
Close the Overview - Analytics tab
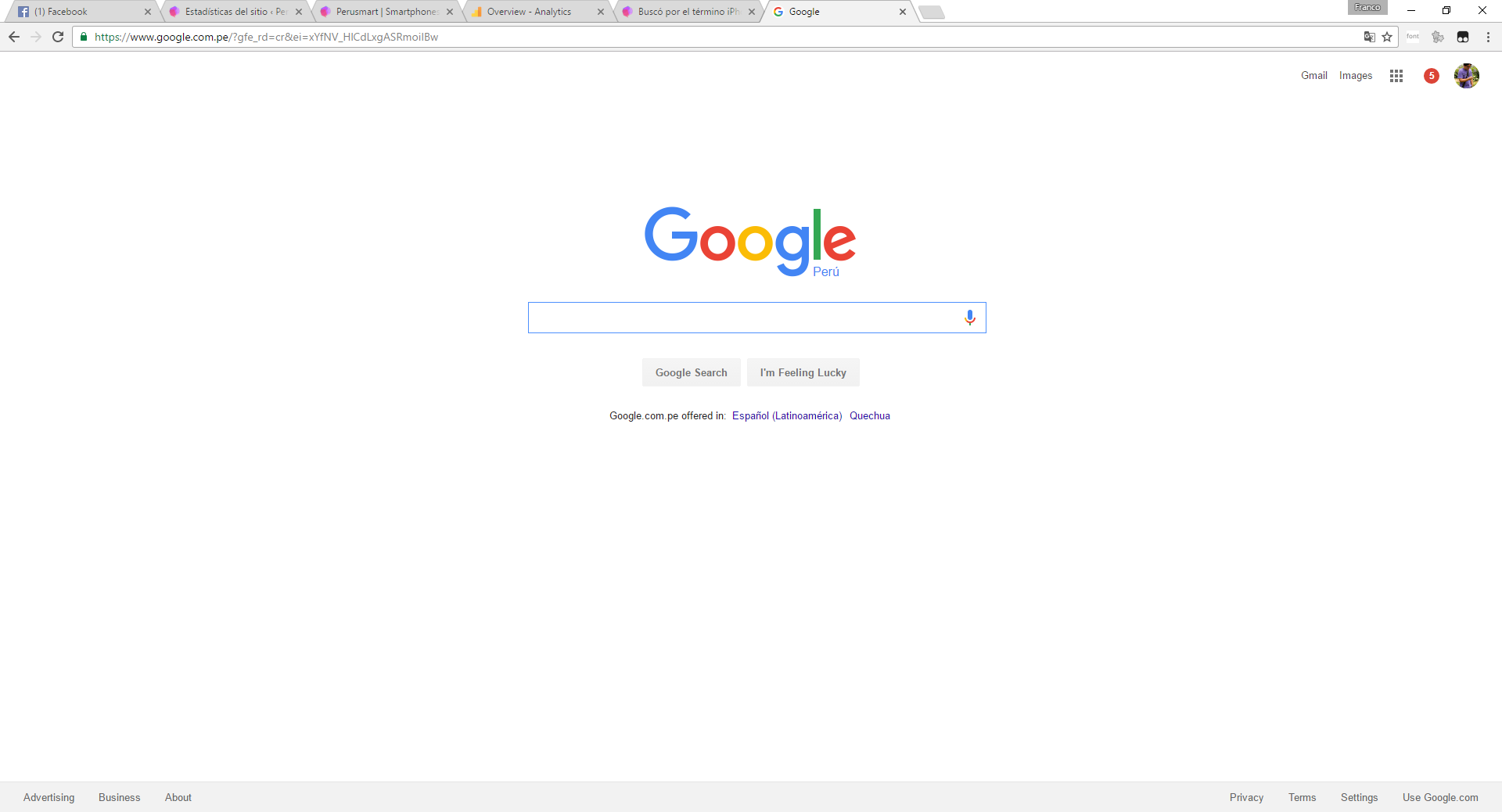pos(601,12)
